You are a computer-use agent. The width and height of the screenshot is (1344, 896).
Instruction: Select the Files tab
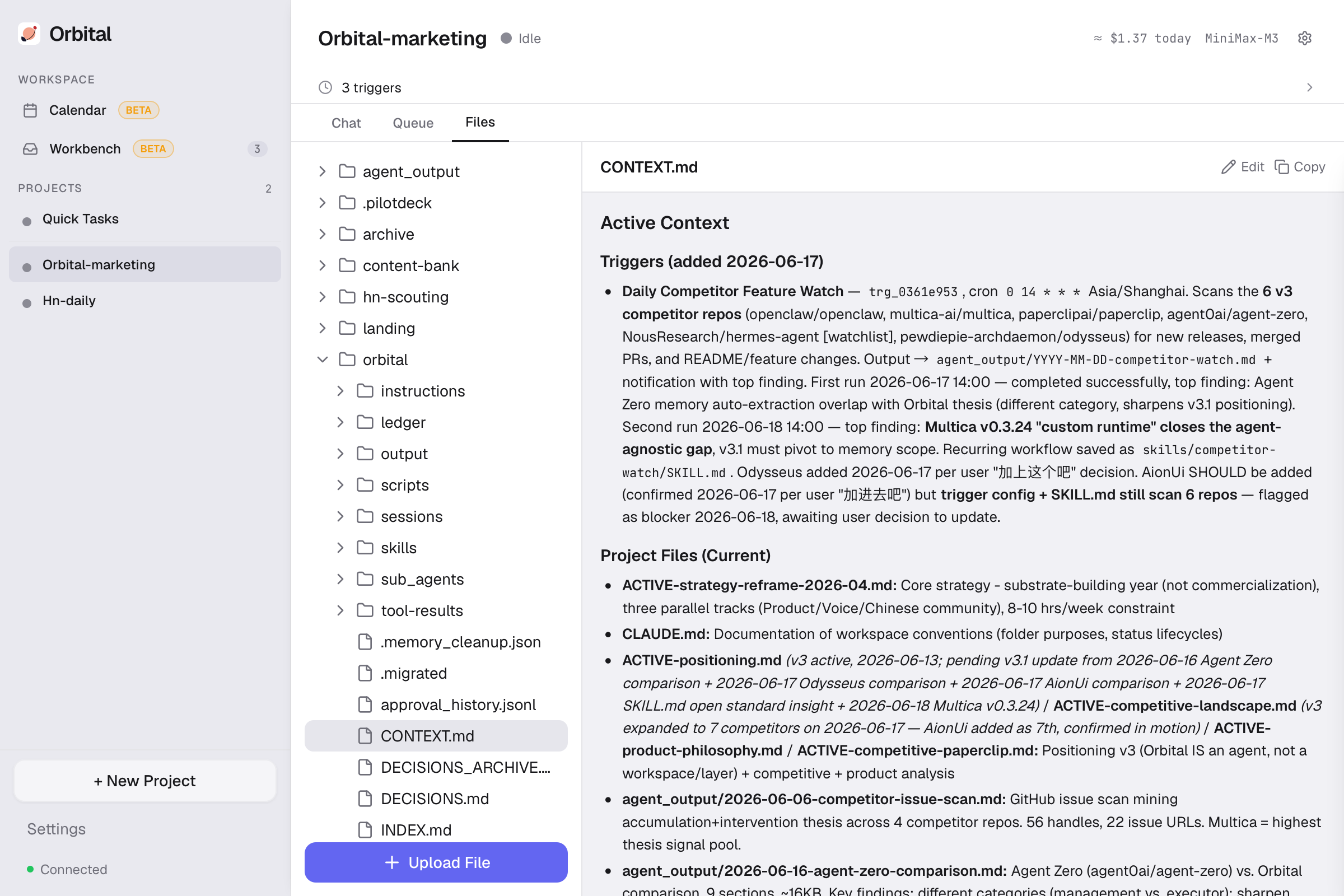(x=480, y=122)
